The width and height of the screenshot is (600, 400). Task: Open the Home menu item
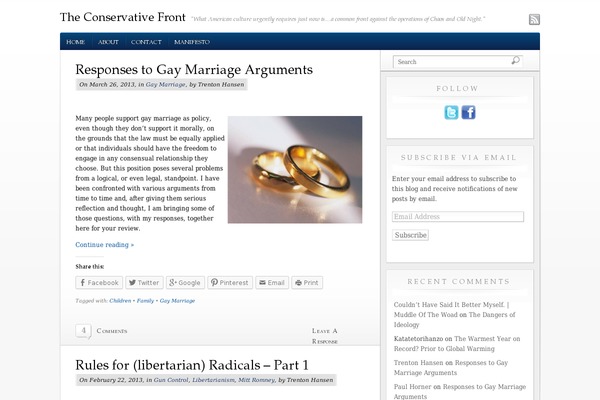coord(76,42)
